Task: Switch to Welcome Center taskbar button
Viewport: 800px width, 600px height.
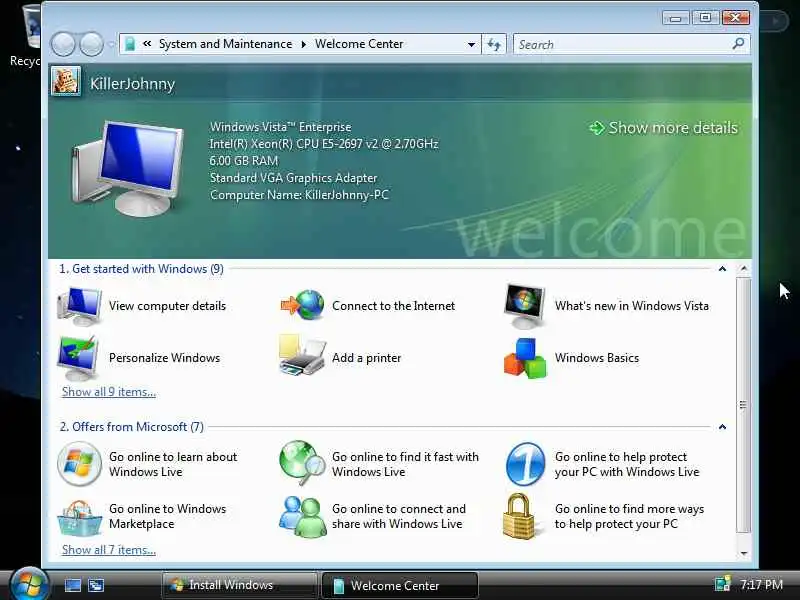Action: [x=399, y=585]
